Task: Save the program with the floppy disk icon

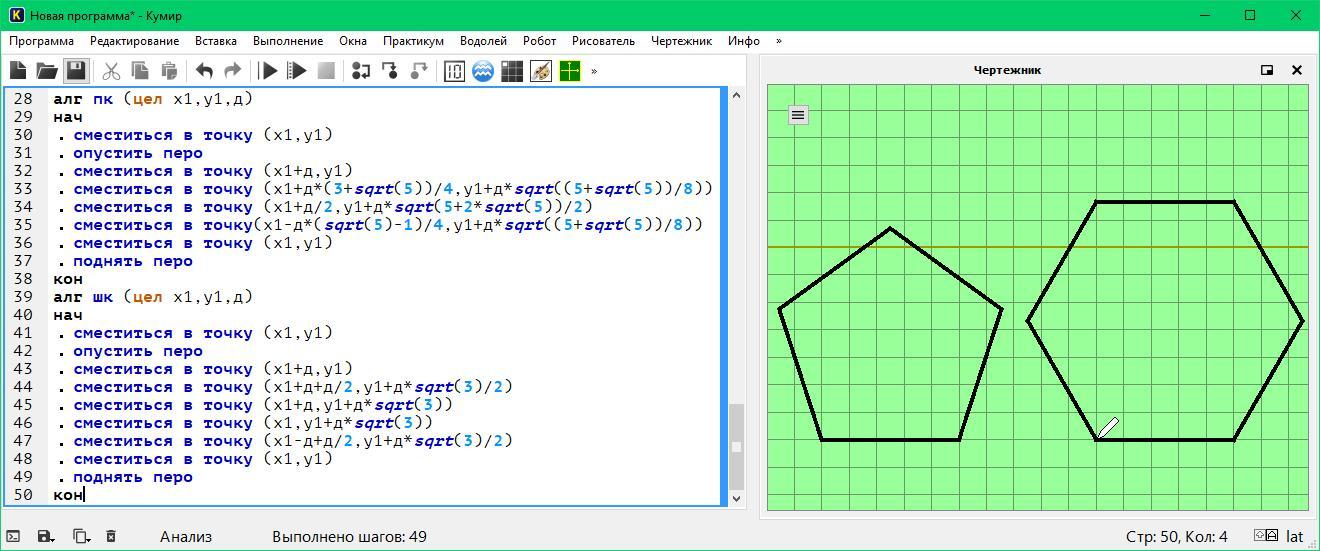Action: pos(76,71)
